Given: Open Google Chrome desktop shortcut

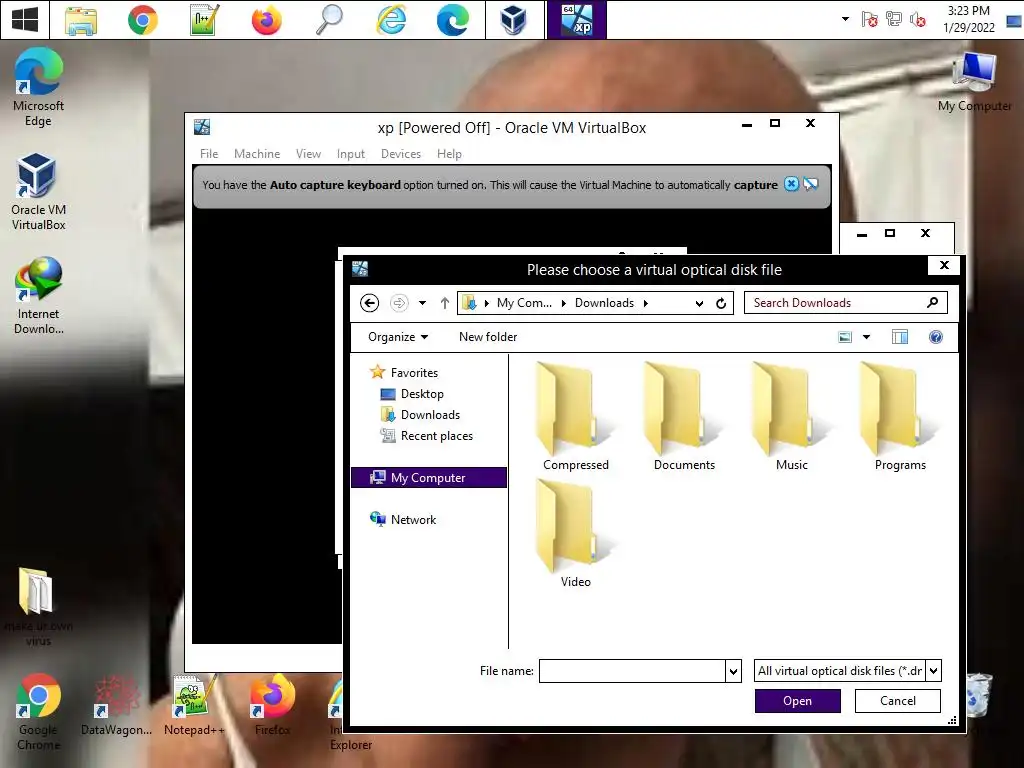Looking at the screenshot, I should point(38,712).
